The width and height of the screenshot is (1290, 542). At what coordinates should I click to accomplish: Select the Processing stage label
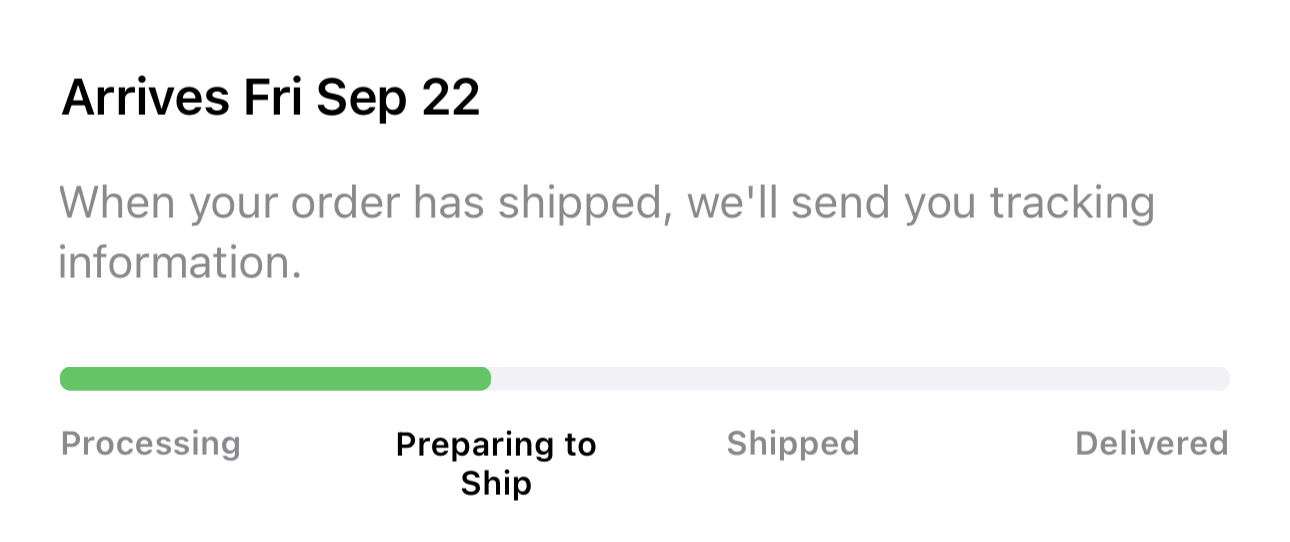[151, 443]
